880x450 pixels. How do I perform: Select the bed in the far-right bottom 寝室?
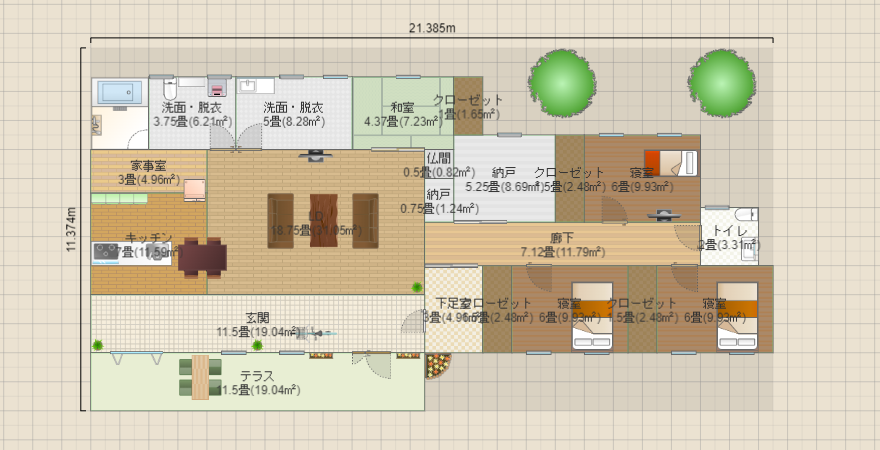737,316
